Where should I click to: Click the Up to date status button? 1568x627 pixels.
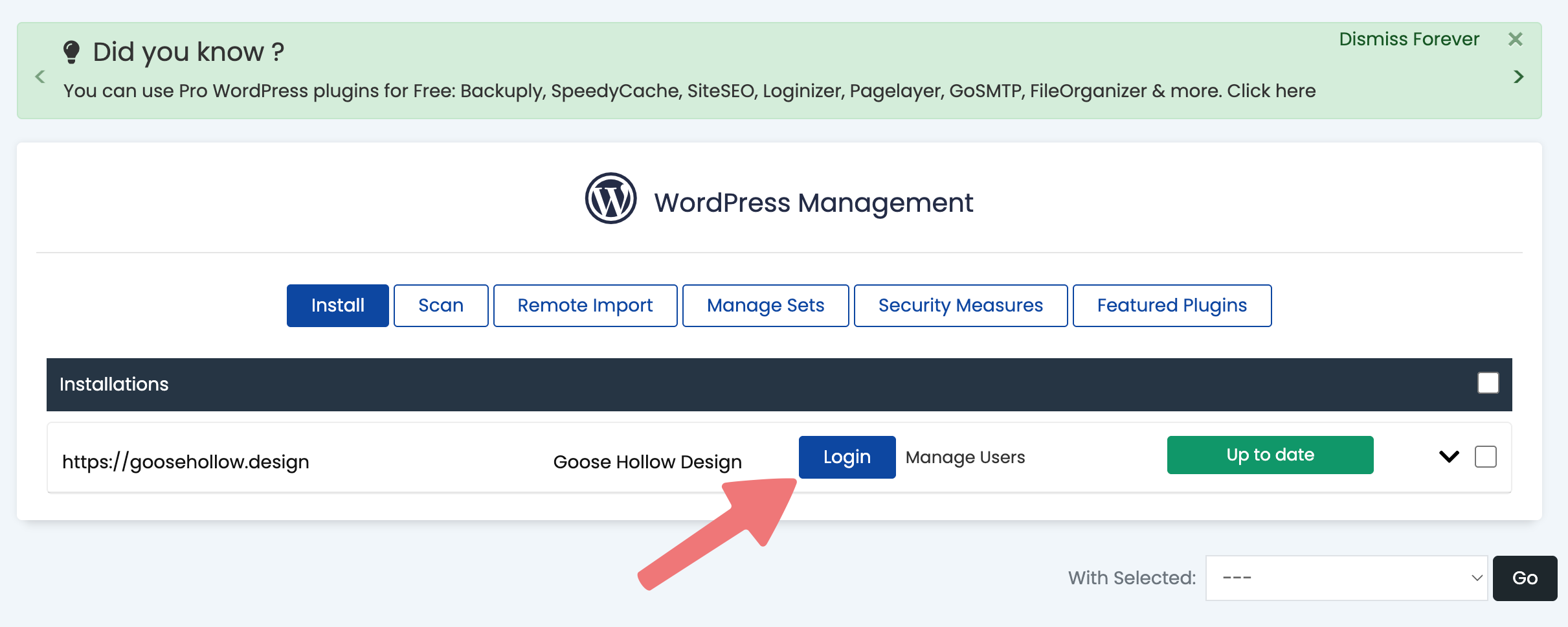pyautogui.click(x=1270, y=455)
